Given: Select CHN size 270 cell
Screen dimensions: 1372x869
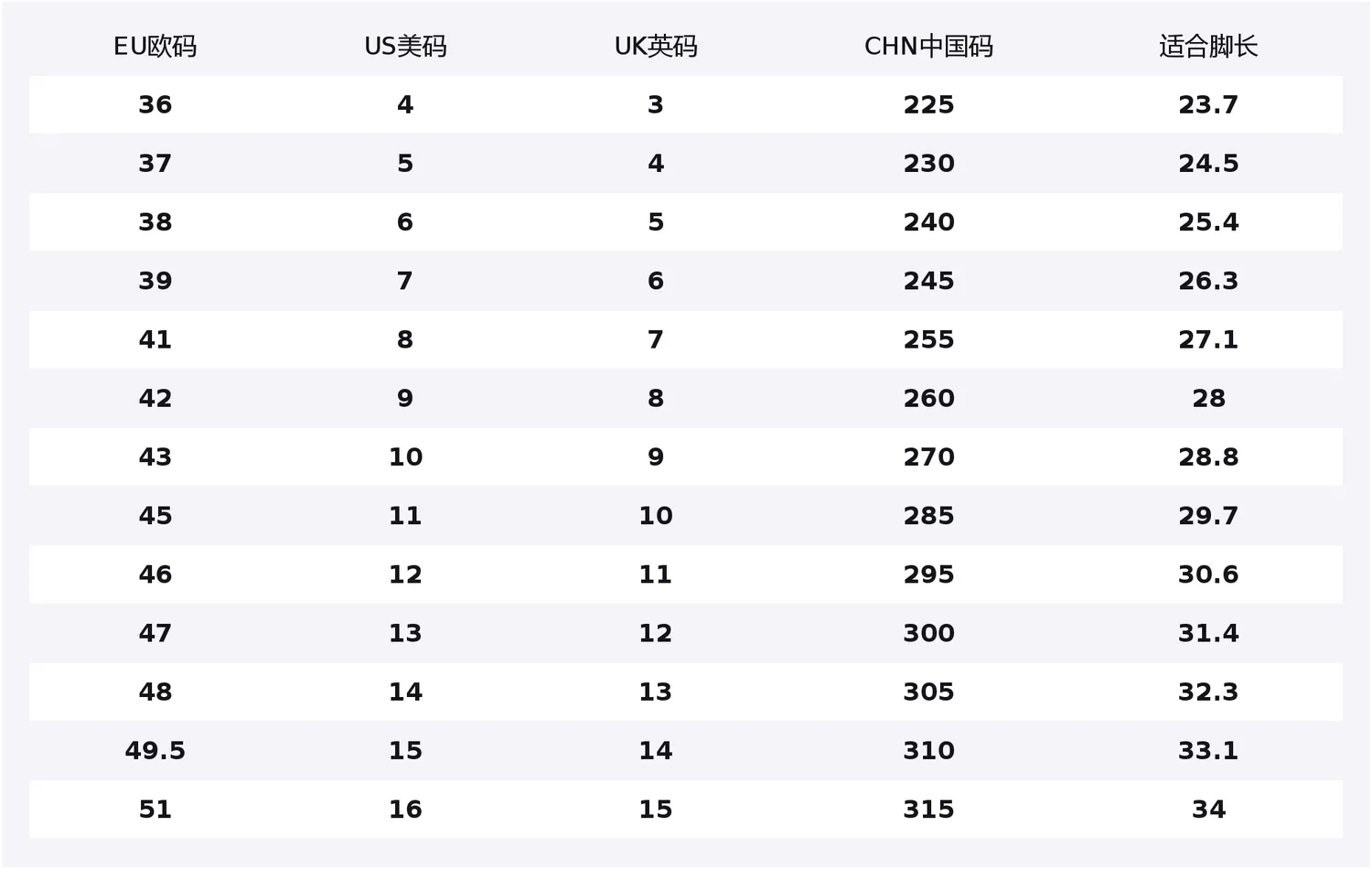Looking at the screenshot, I should point(928,457).
